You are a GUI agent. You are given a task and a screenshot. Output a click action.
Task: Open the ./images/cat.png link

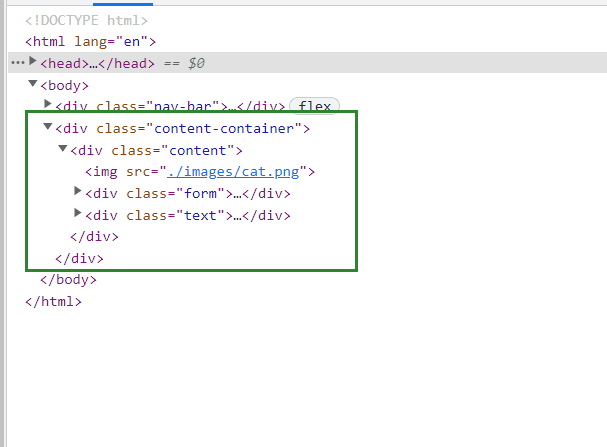click(x=233, y=171)
